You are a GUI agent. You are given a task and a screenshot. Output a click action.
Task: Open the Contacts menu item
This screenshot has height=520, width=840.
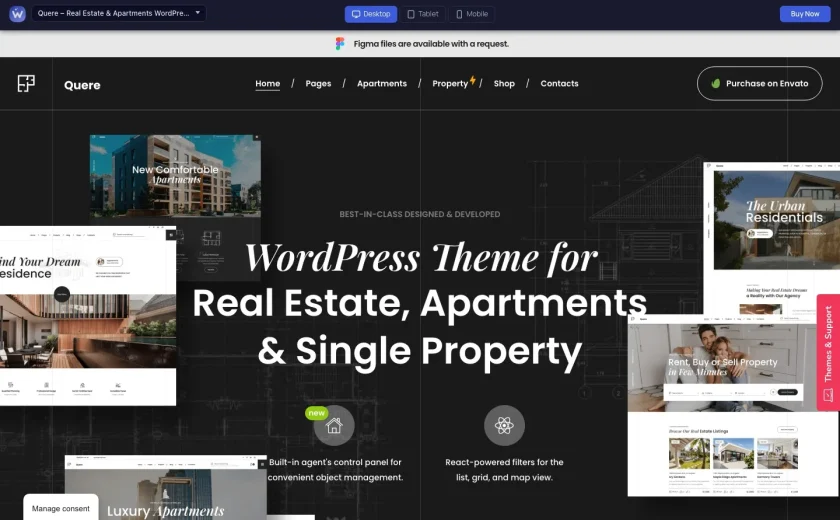tap(559, 84)
